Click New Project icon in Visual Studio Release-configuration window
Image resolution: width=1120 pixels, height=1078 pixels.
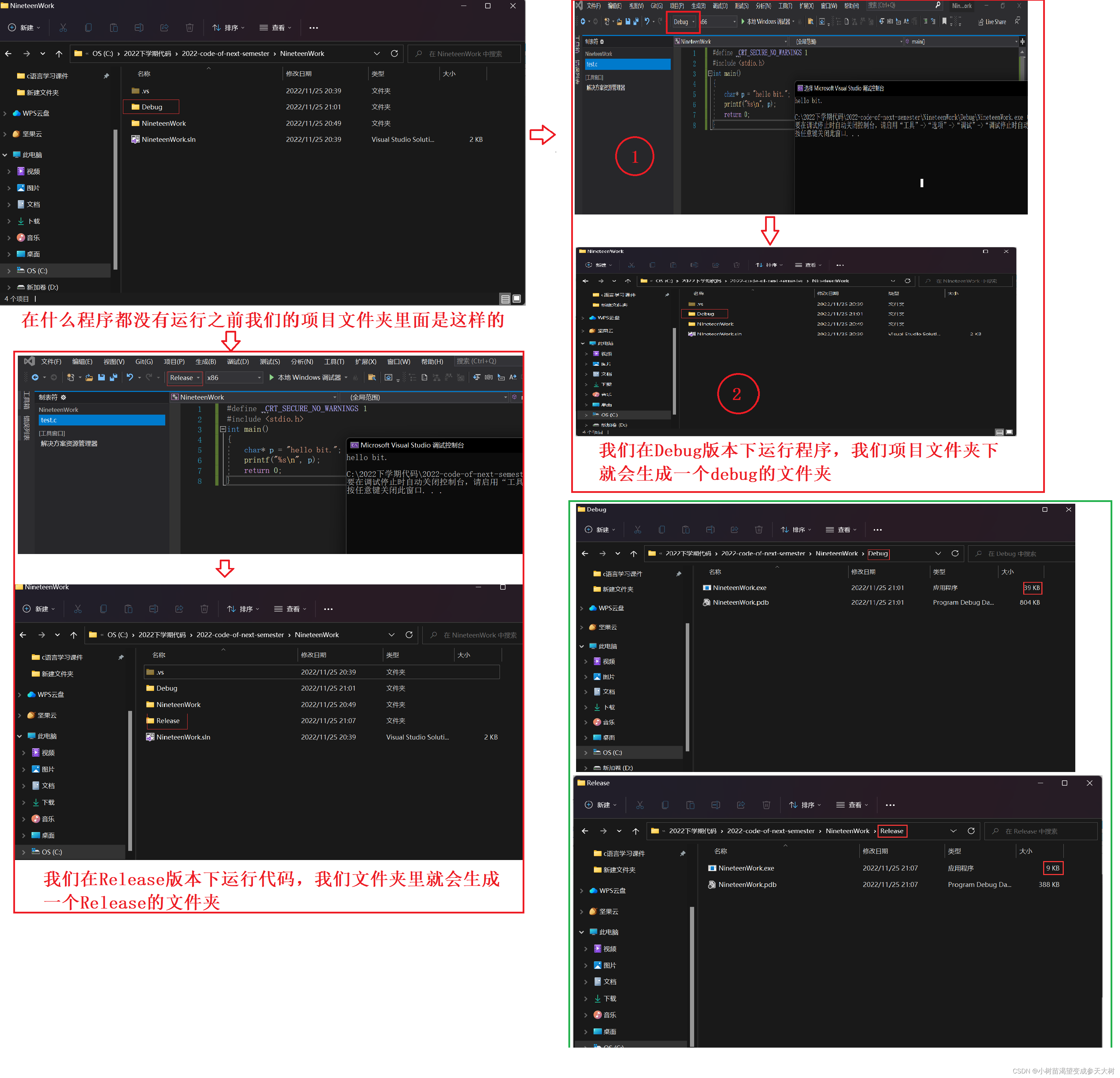coord(70,378)
